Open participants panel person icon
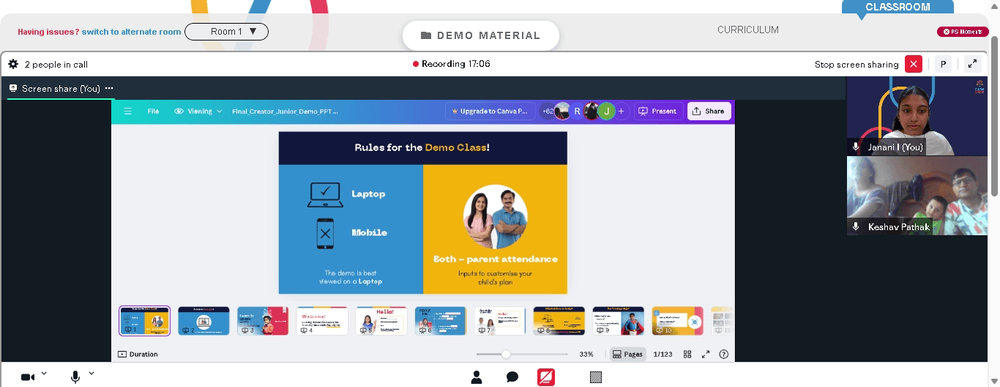 click(476, 377)
